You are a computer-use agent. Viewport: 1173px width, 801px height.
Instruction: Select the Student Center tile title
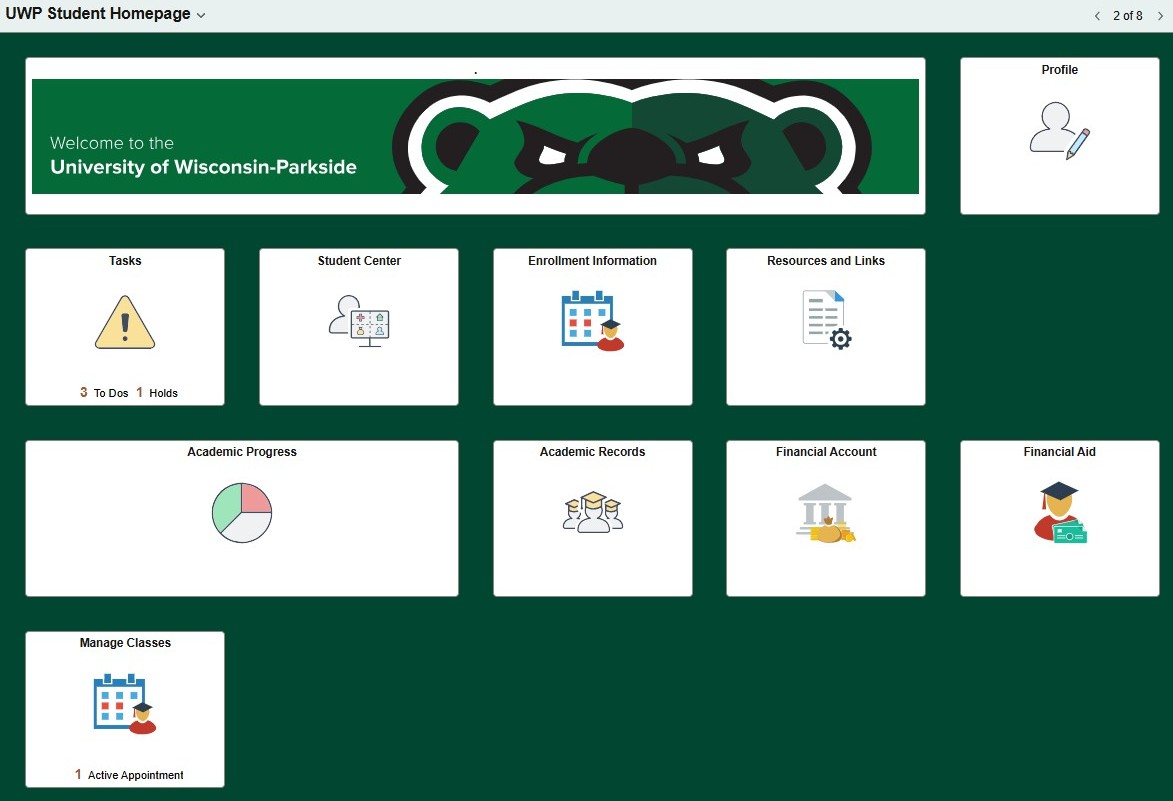point(359,260)
